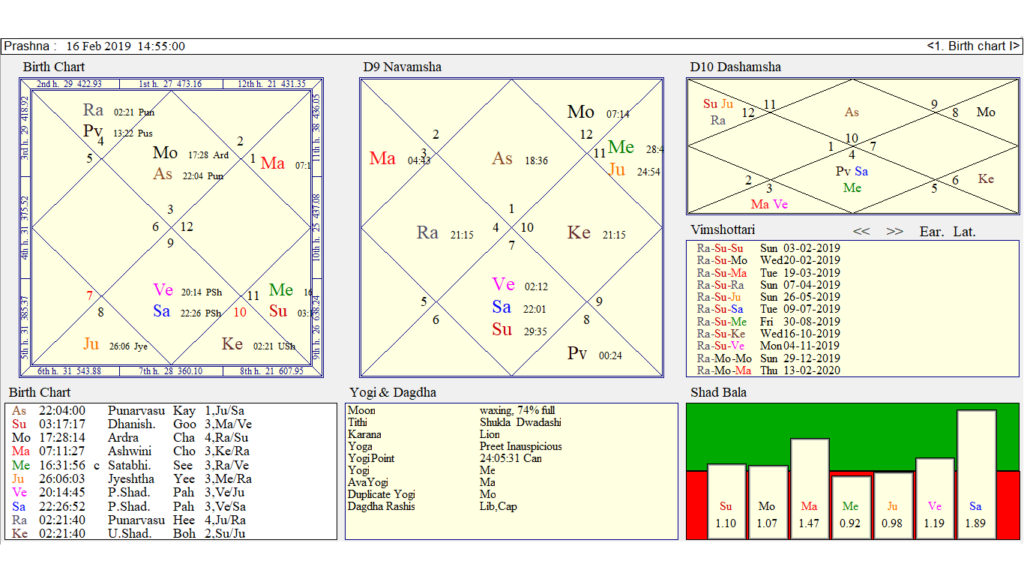
Task: Click the Moon waxing 74% full entry
Action: [451, 411]
